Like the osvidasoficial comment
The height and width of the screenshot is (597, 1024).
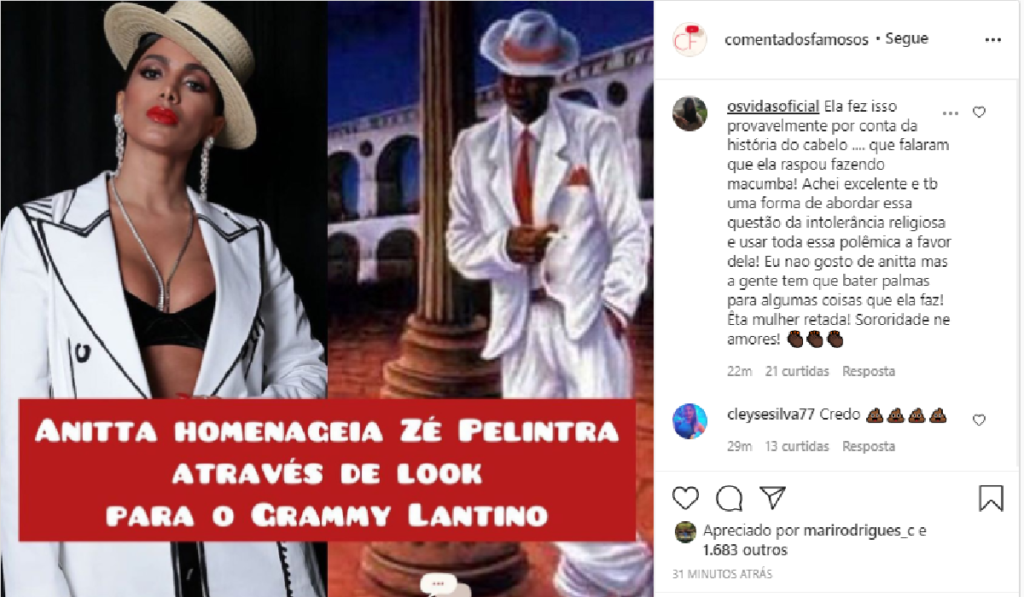[x=979, y=112]
